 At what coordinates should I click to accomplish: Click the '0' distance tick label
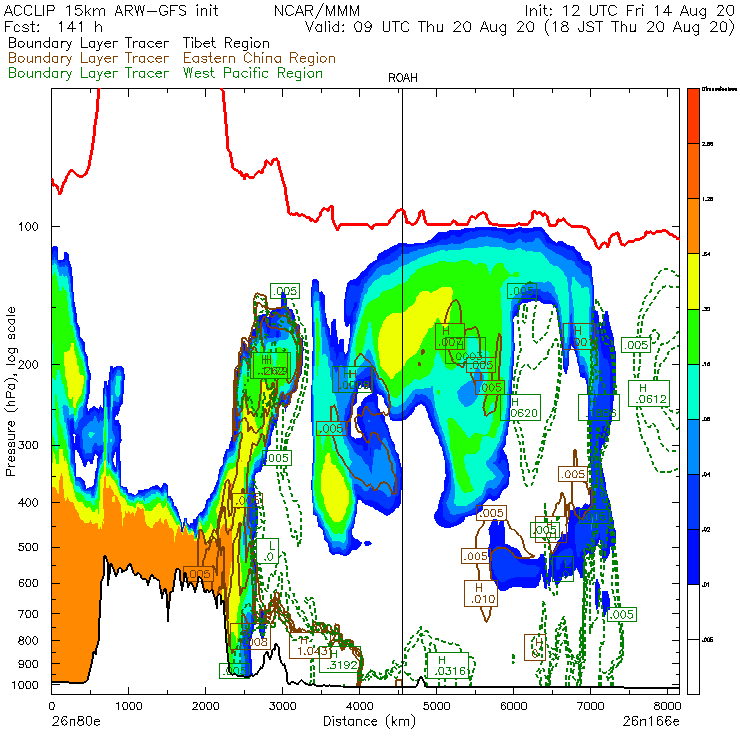point(52,706)
